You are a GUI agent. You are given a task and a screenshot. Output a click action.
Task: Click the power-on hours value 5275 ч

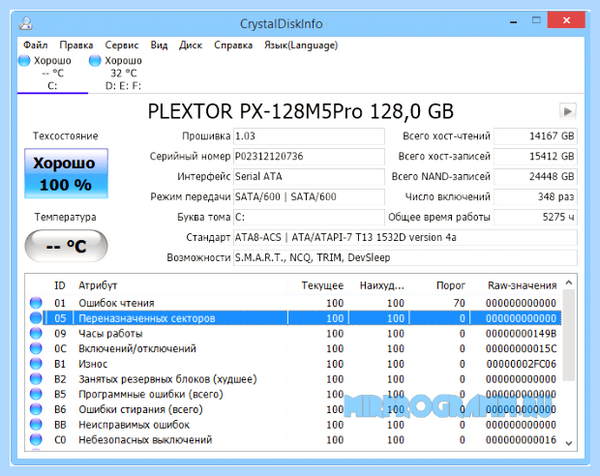point(535,217)
